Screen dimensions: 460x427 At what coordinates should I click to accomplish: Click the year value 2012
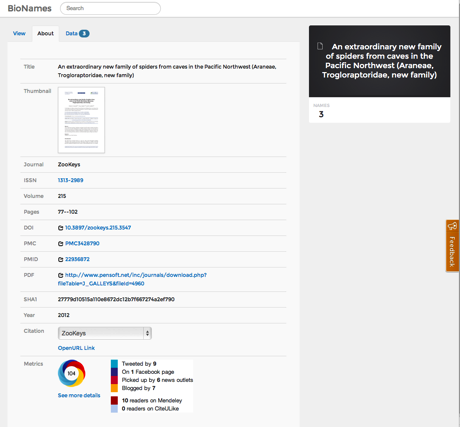click(x=63, y=315)
